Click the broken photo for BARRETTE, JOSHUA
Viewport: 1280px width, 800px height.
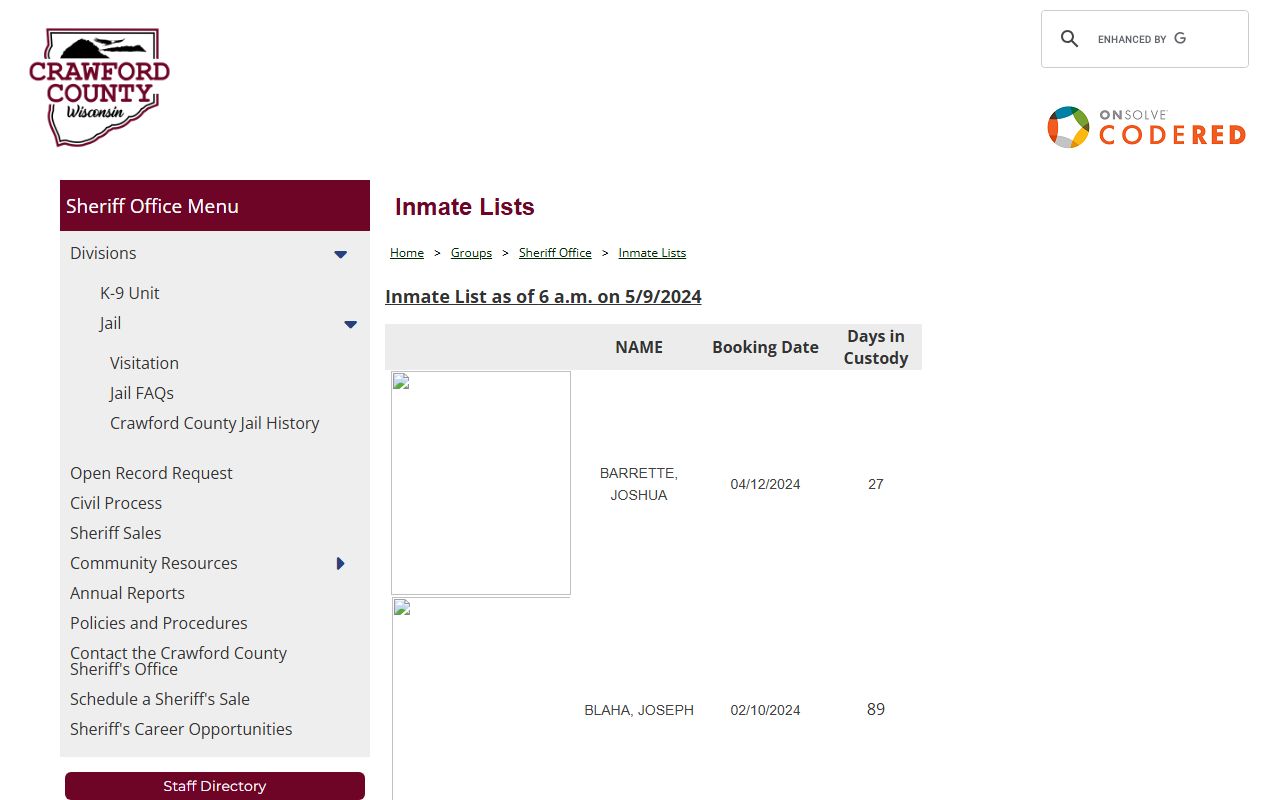(481, 483)
